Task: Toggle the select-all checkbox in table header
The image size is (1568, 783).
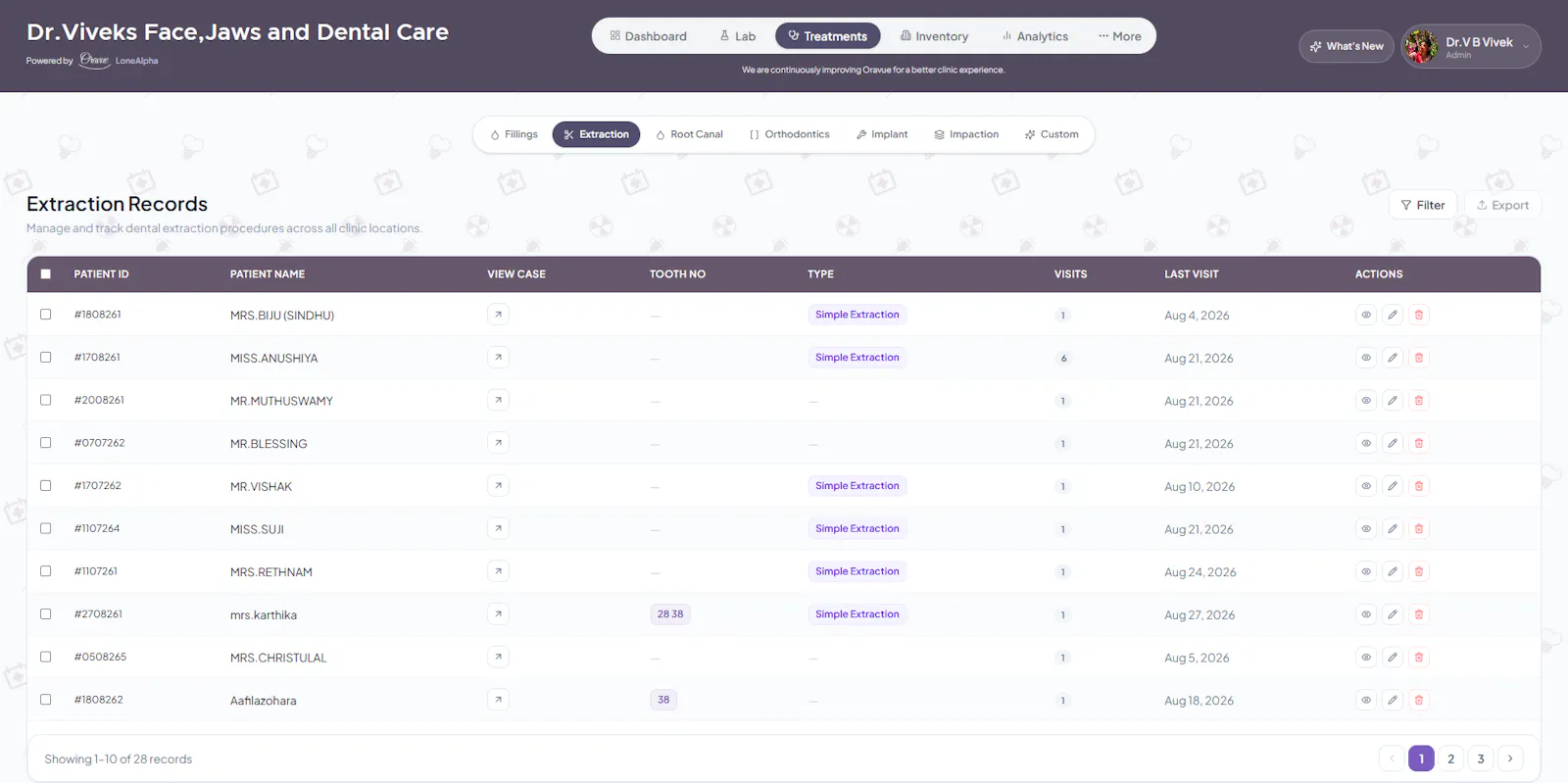Action: [45, 274]
